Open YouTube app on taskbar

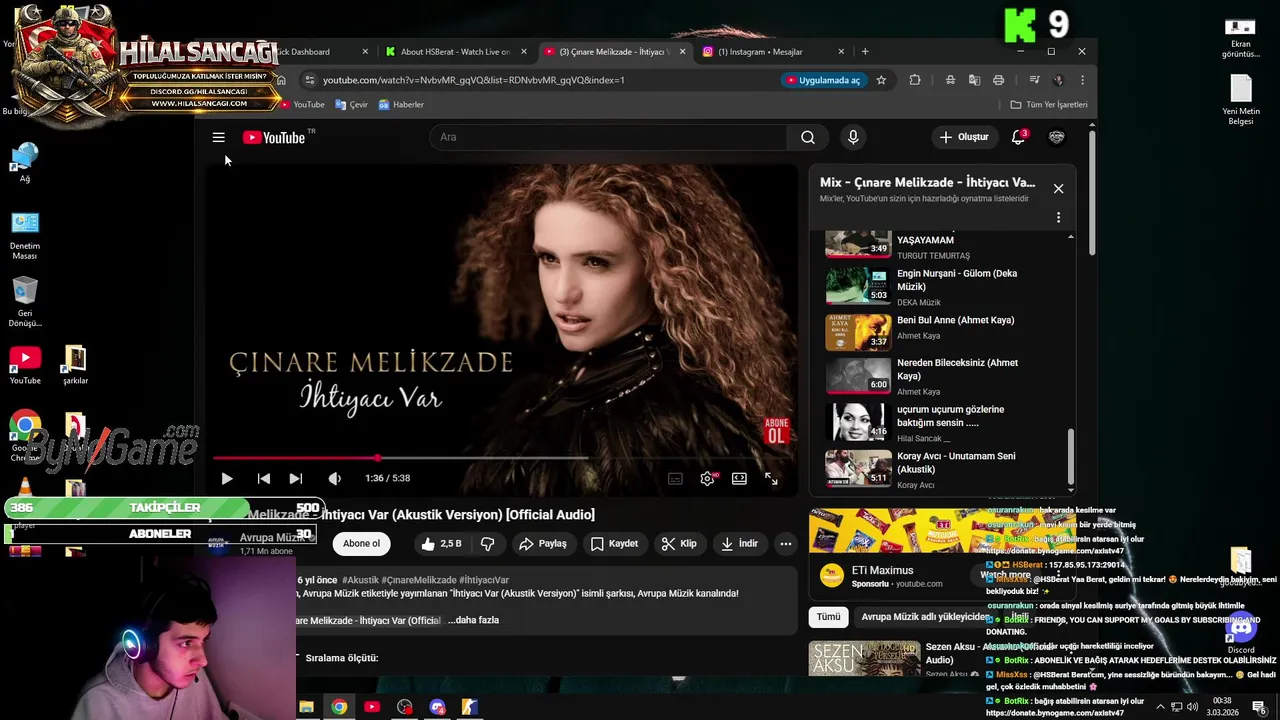pyautogui.click(x=372, y=707)
